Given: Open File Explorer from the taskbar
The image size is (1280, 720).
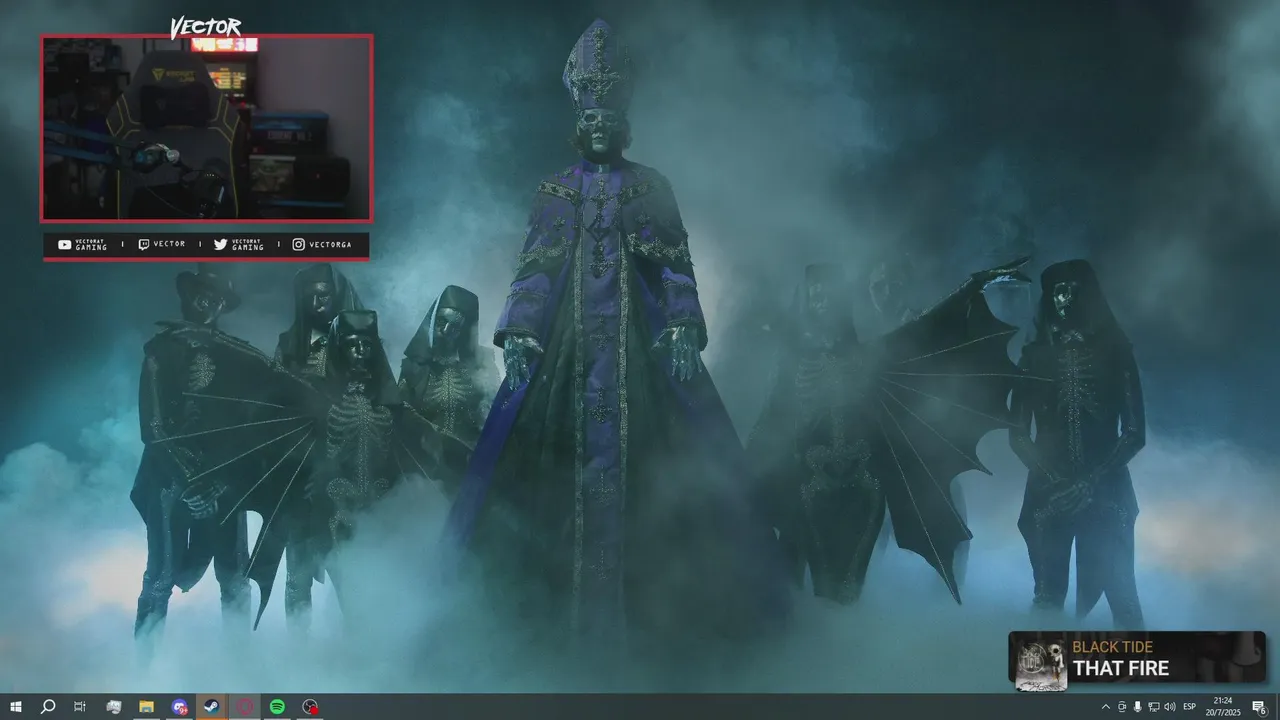Looking at the screenshot, I should click(146, 707).
